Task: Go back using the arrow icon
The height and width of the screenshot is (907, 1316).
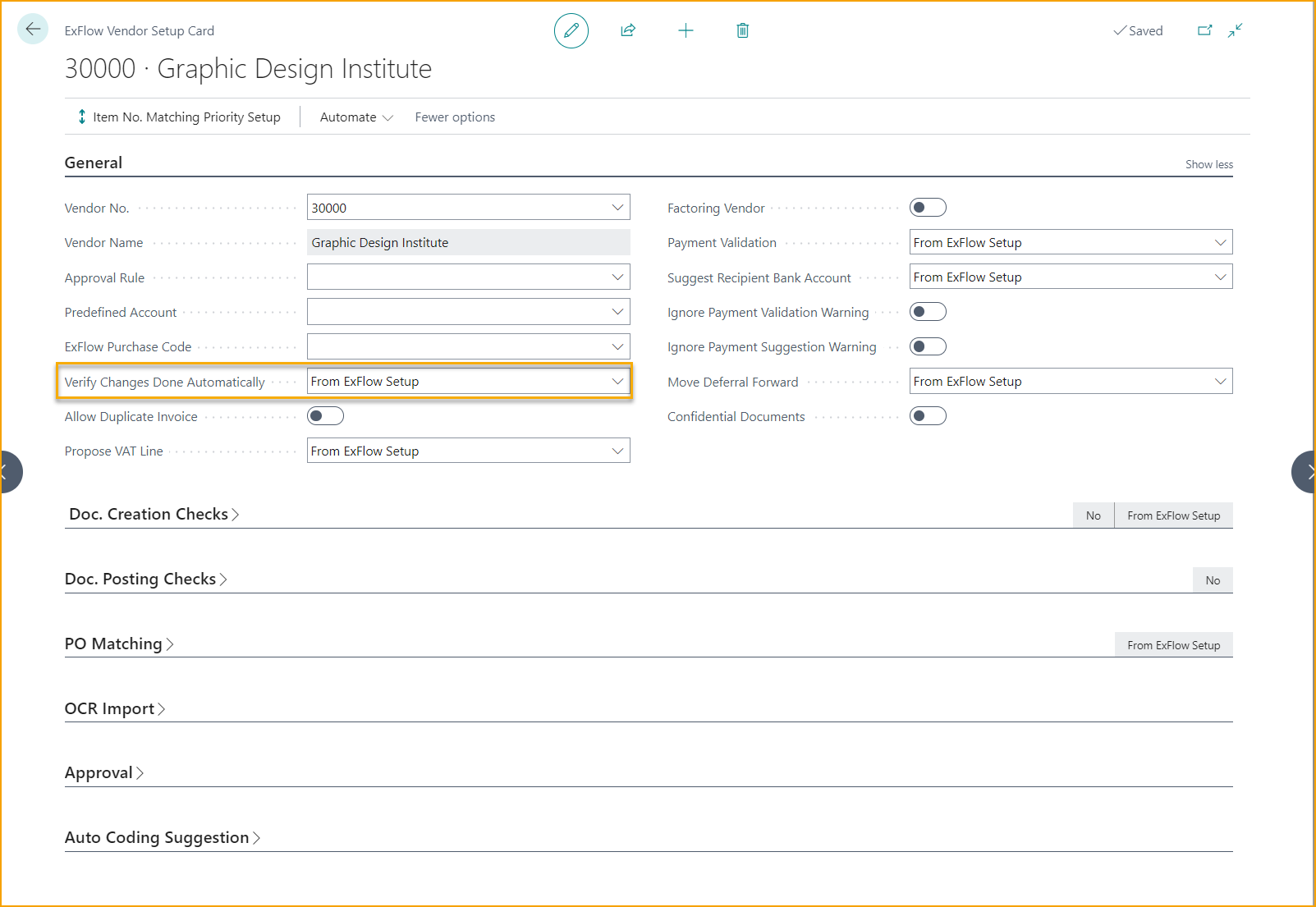Action: [x=33, y=30]
